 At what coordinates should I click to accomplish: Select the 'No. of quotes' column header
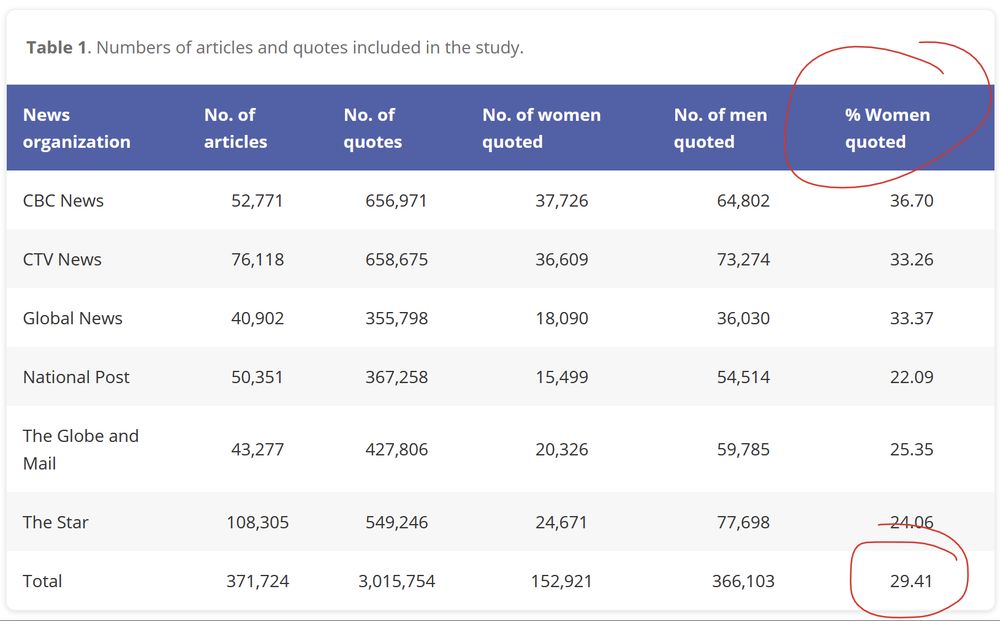pyautogui.click(x=372, y=128)
